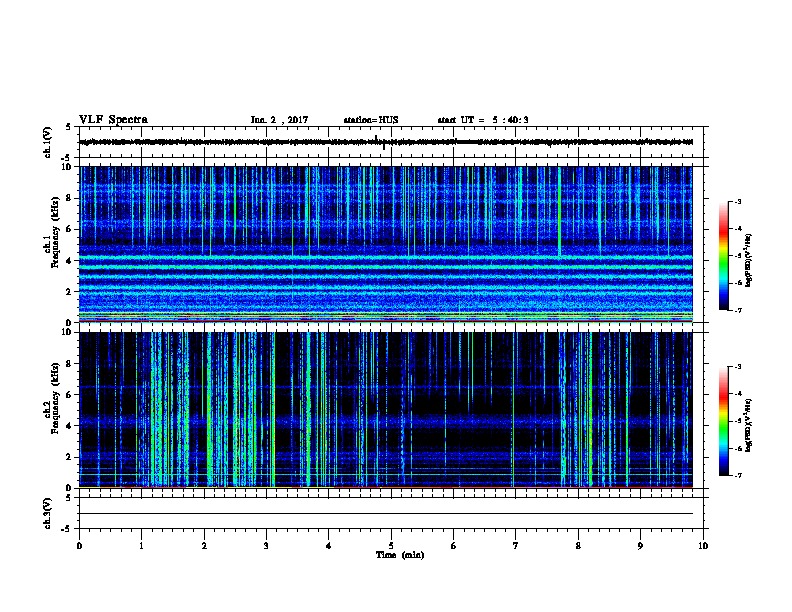The image size is (792, 612).
Task: Click the "ch.1(V)" vertical axis label
Action: [47, 142]
